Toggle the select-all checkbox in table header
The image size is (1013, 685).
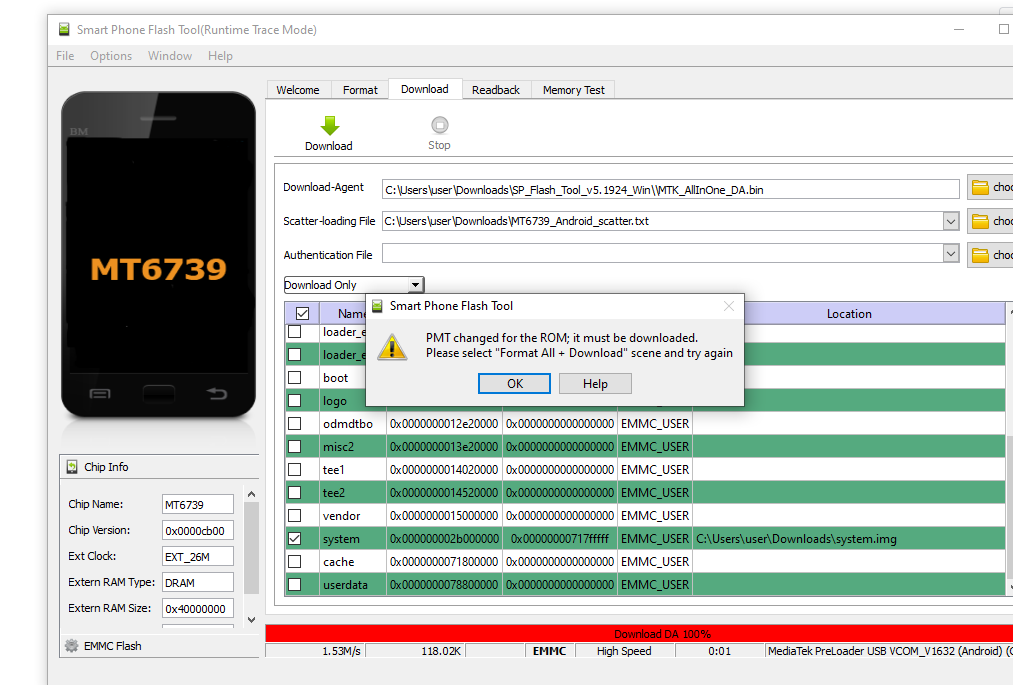click(302, 313)
